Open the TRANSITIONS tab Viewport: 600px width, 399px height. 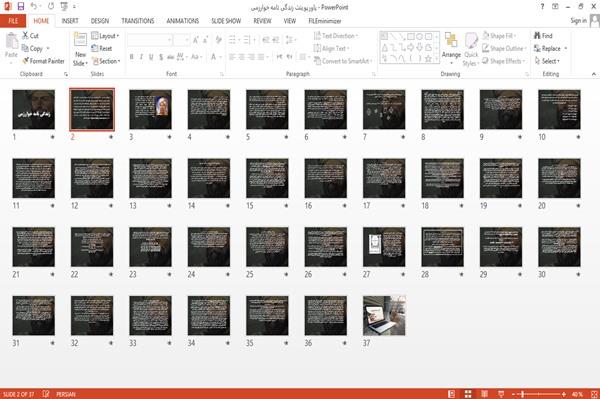(138, 21)
